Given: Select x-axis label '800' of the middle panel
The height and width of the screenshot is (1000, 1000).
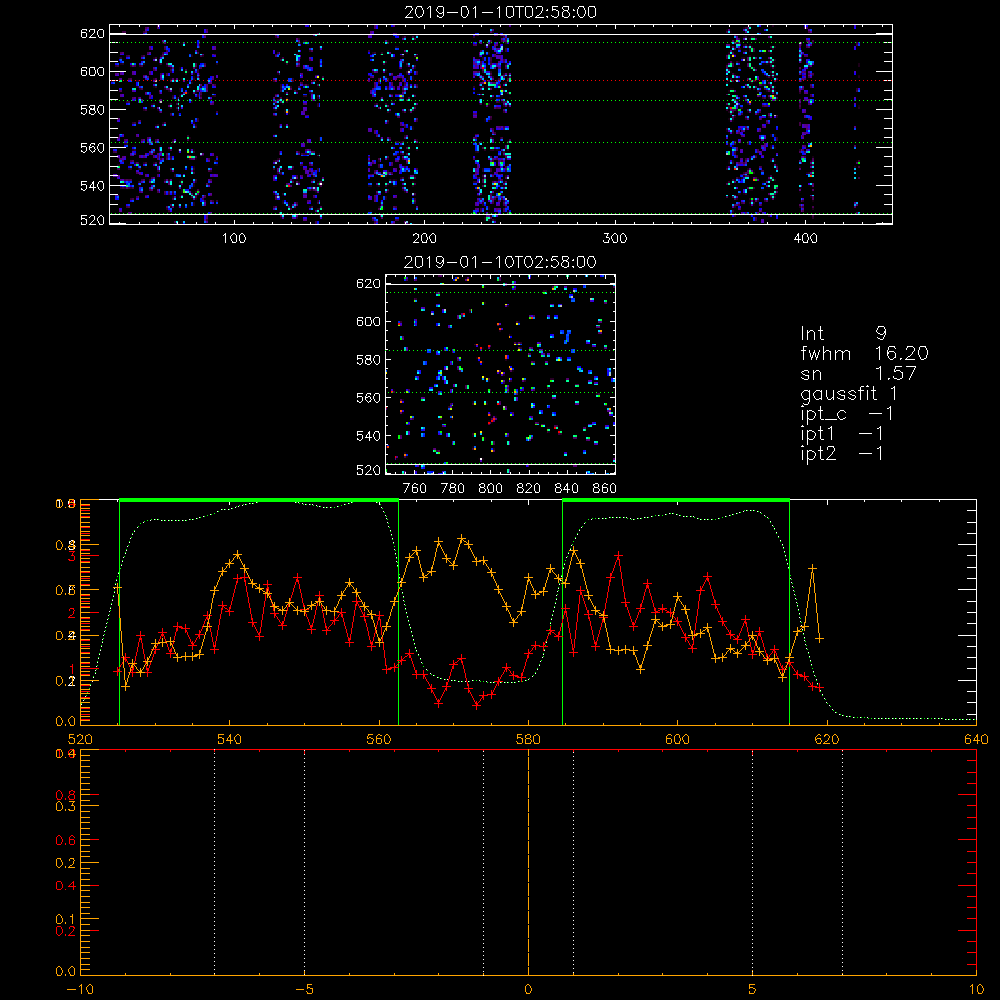Looking at the screenshot, I should coord(490,489).
